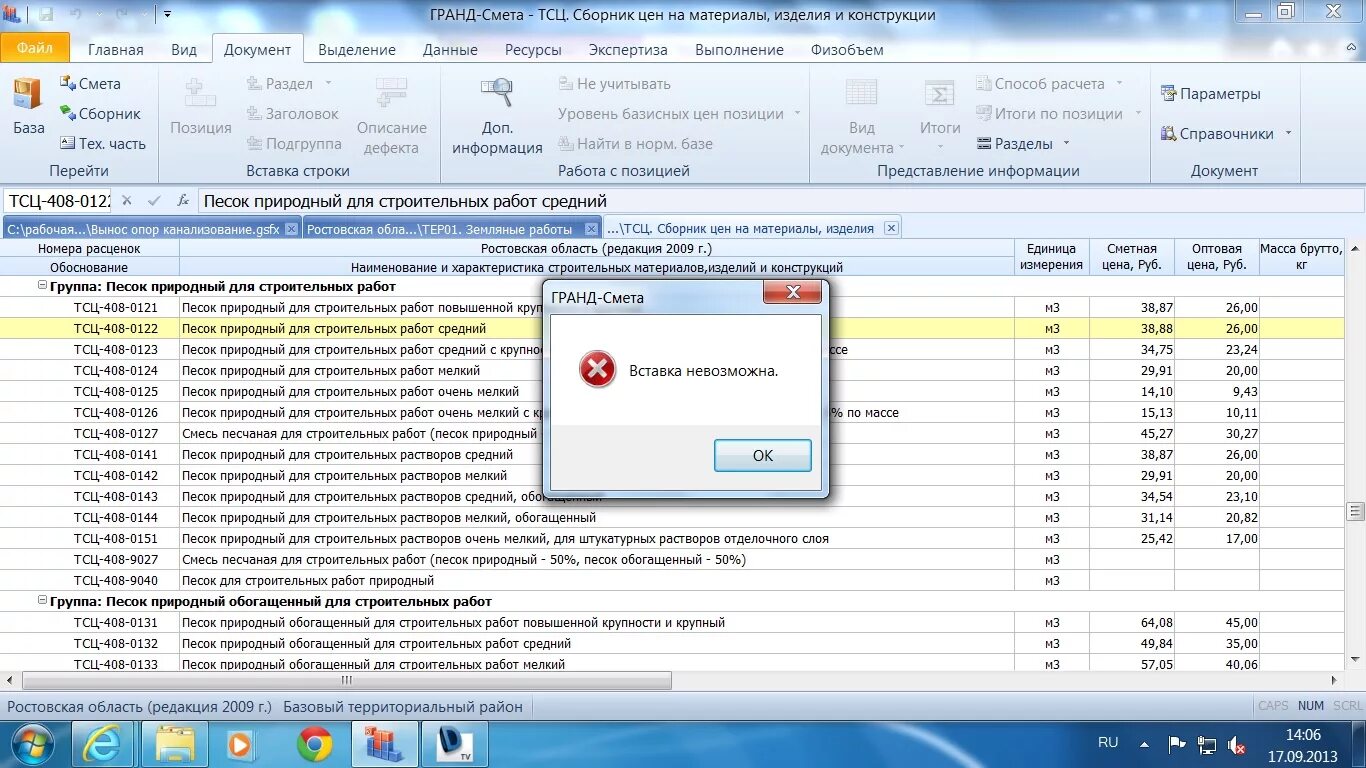Click the save icon in quick access toolbar
This screenshot has height=768, width=1366.
pos(46,14)
